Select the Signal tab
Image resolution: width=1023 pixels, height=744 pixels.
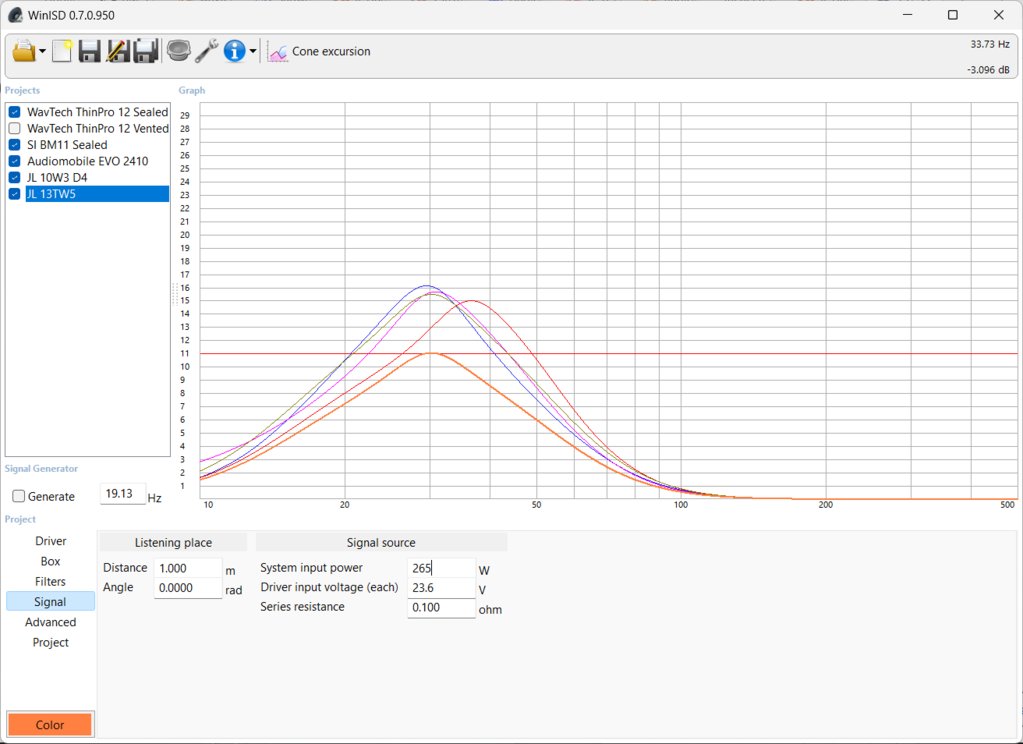pyautogui.click(x=50, y=602)
